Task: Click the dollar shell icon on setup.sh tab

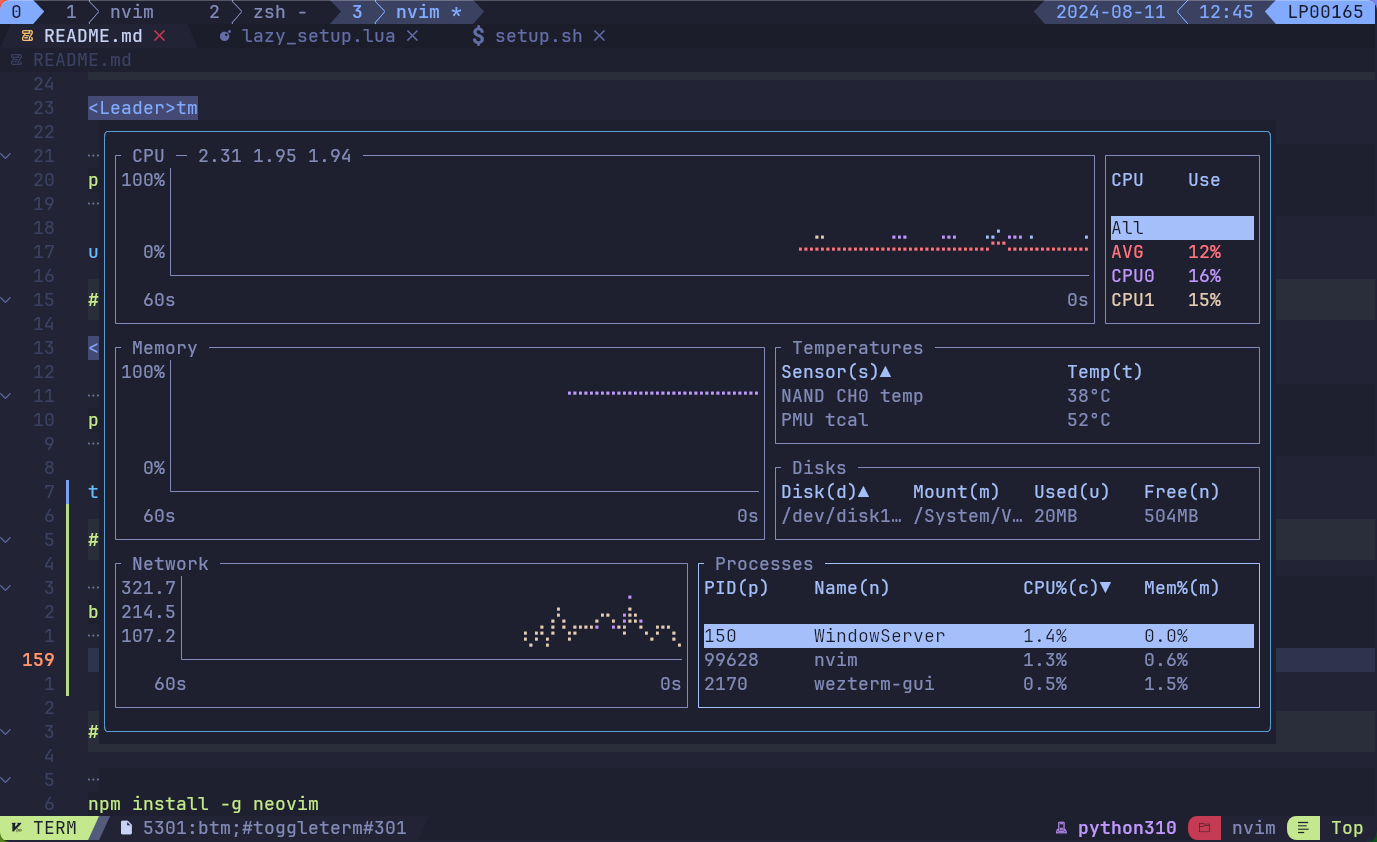Action: (478, 36)
